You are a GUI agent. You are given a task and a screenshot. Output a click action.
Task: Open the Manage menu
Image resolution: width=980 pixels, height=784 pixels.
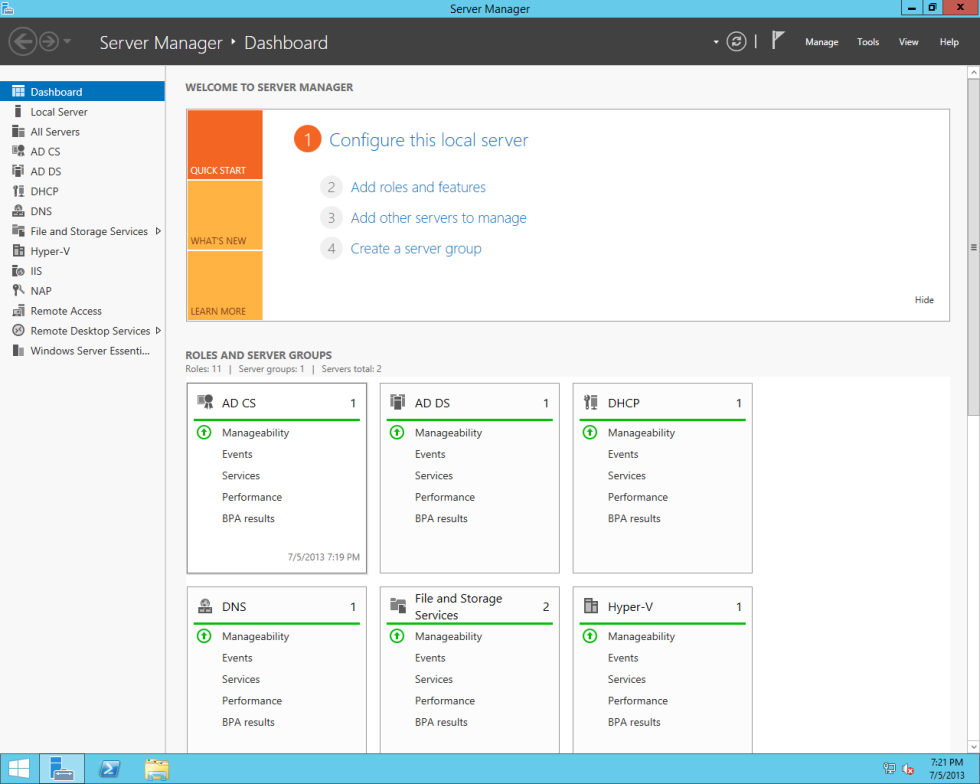[x=821, y=42]
